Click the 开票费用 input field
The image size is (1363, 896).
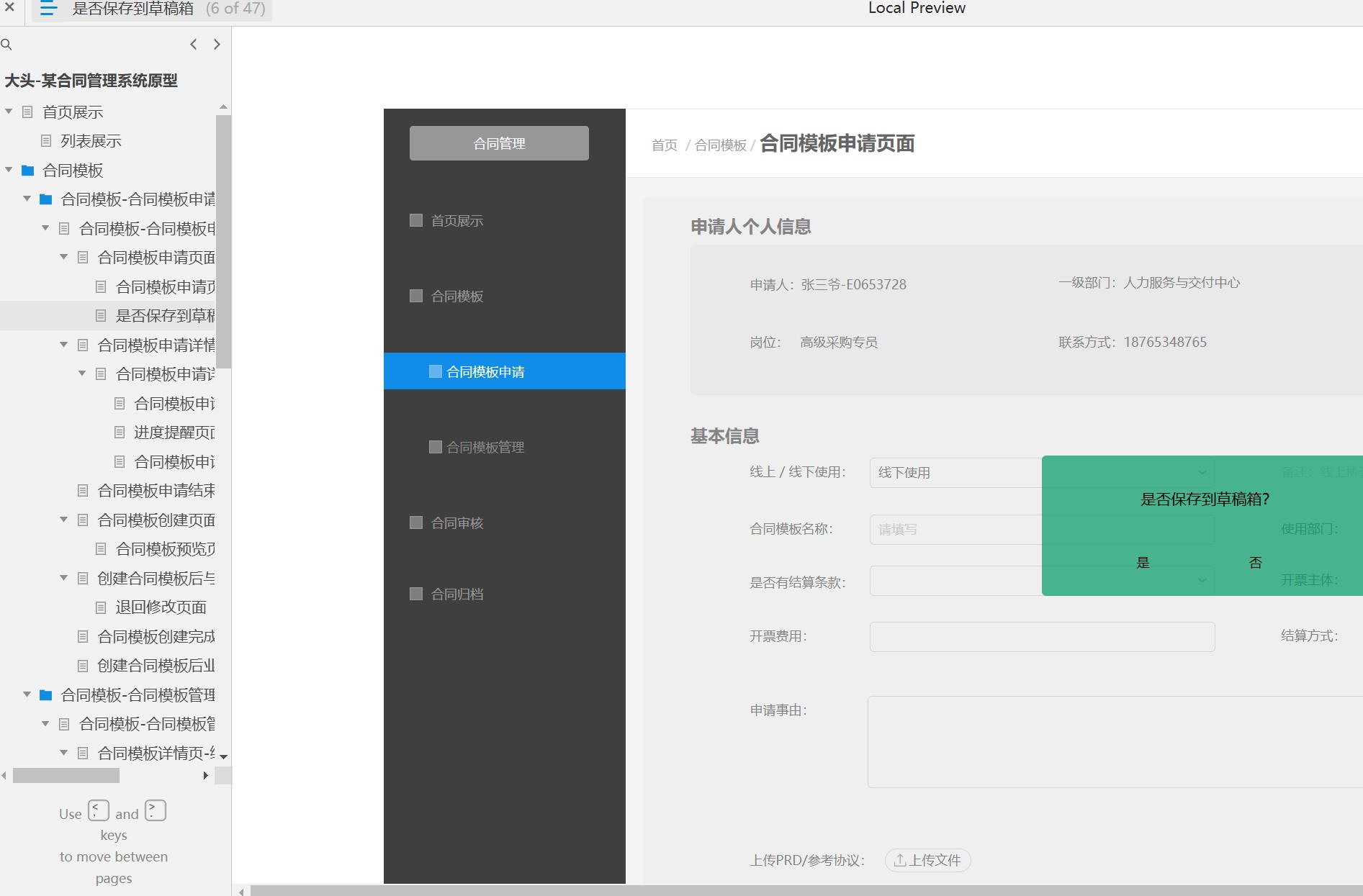[1042, 637]
